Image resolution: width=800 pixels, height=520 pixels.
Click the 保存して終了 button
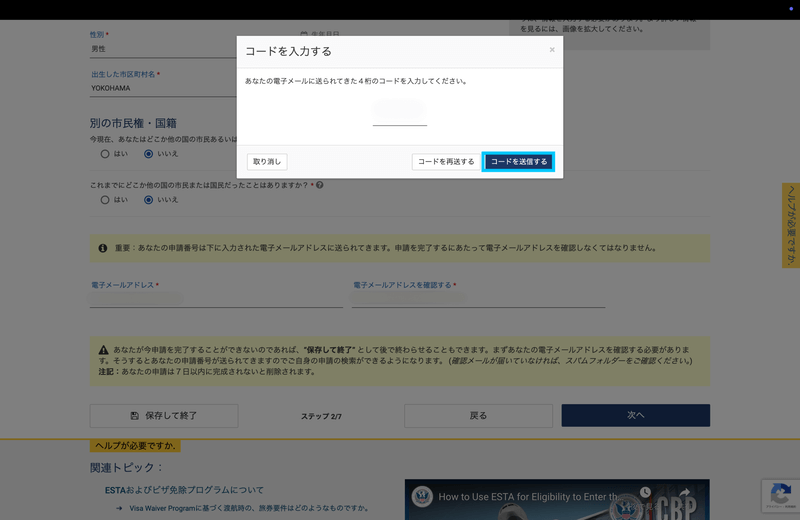(x=164, y=416)
